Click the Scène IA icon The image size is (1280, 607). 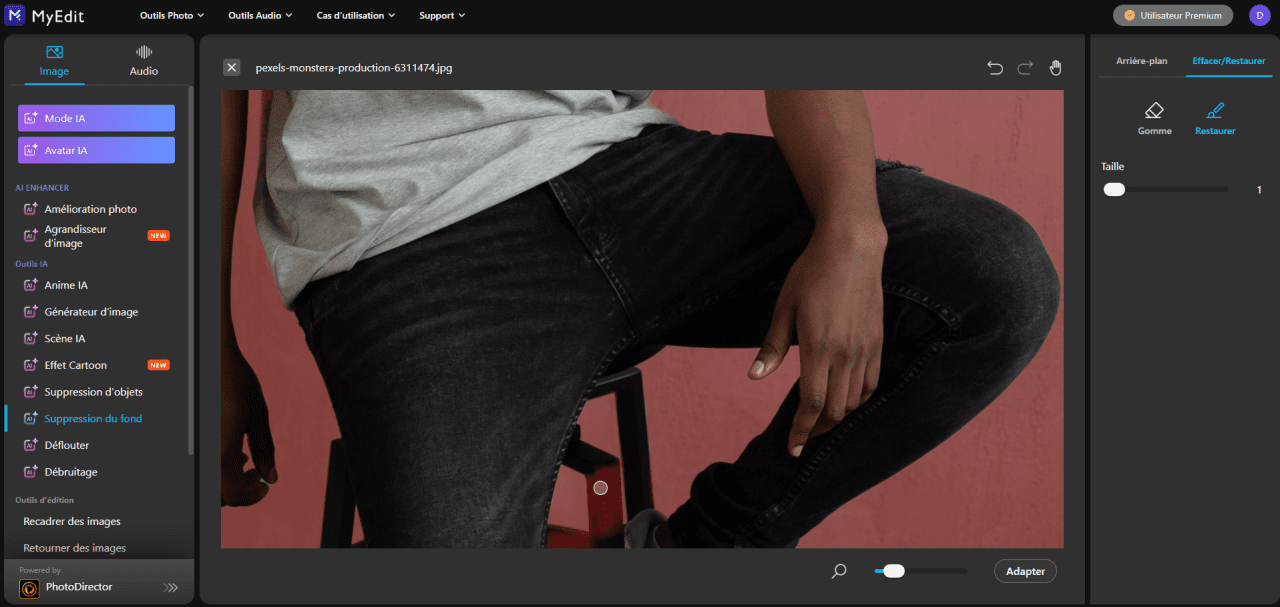31,338
